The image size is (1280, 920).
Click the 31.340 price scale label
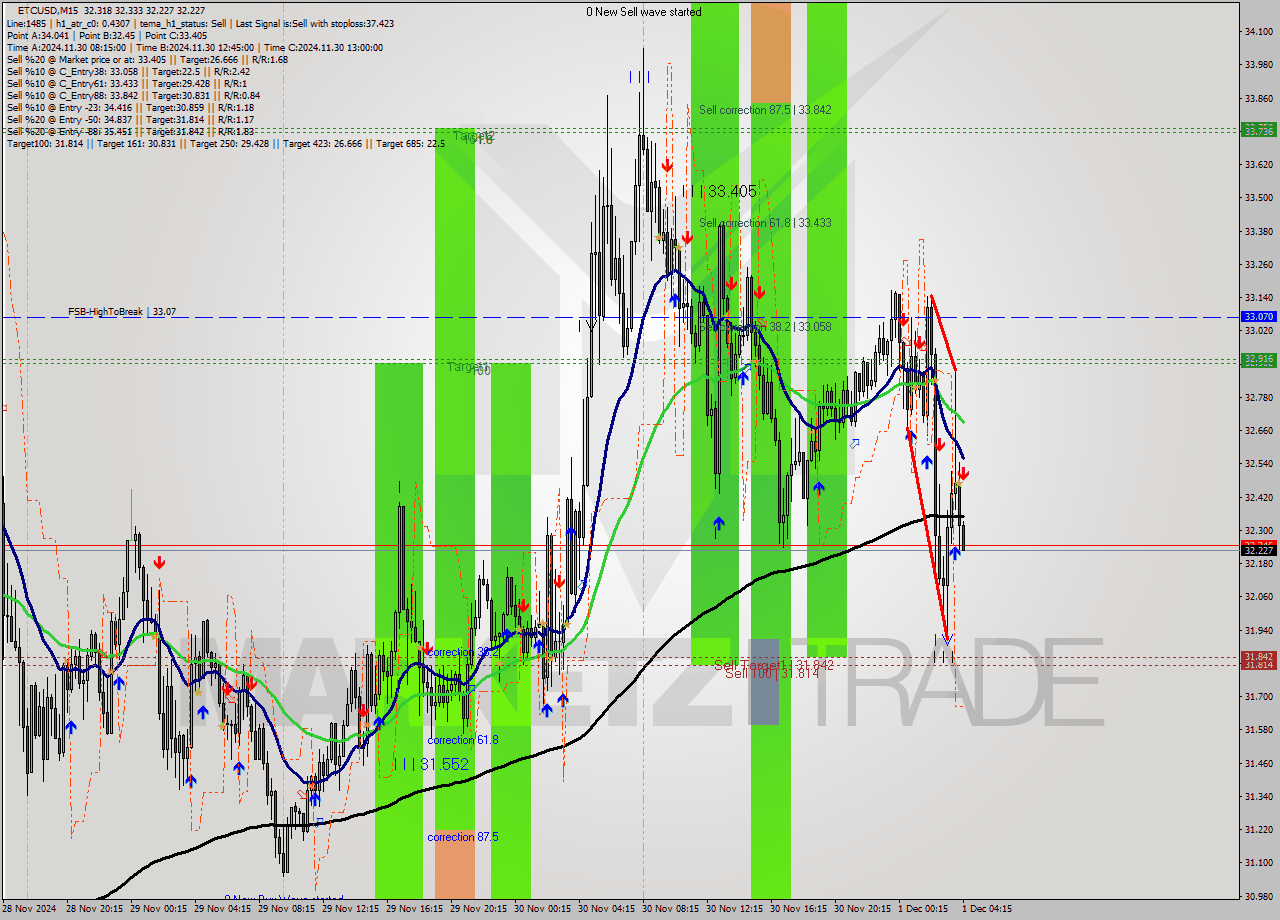[1258, 796]
